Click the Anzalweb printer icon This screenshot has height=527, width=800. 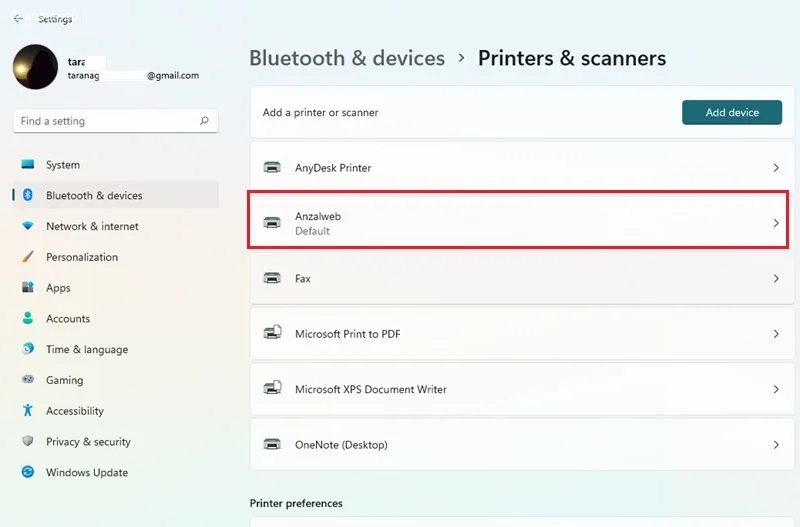click(x=272, y=223)
